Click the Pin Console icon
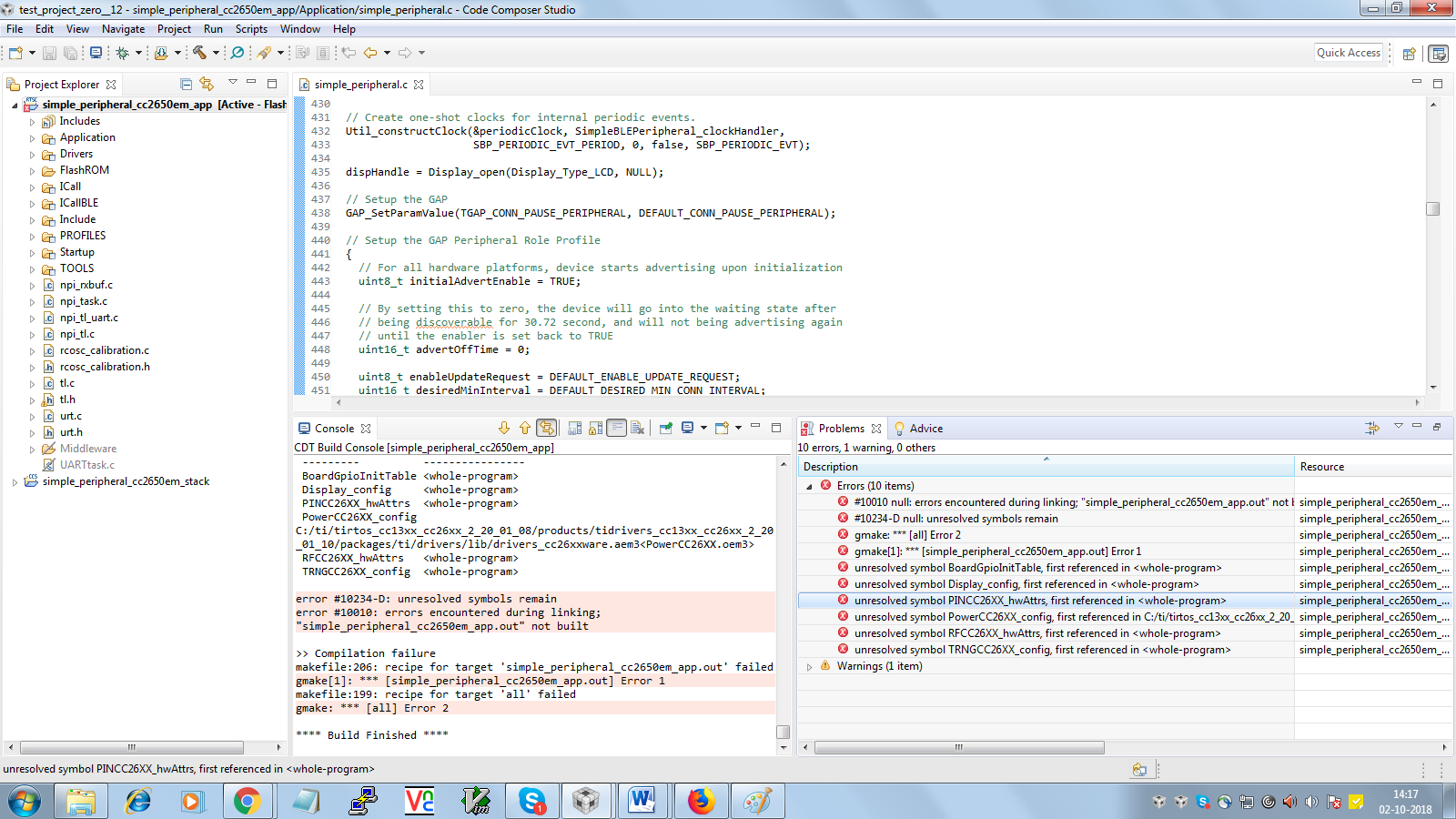Viewport: 1456px width, 819px height. [x=666, y=428]
